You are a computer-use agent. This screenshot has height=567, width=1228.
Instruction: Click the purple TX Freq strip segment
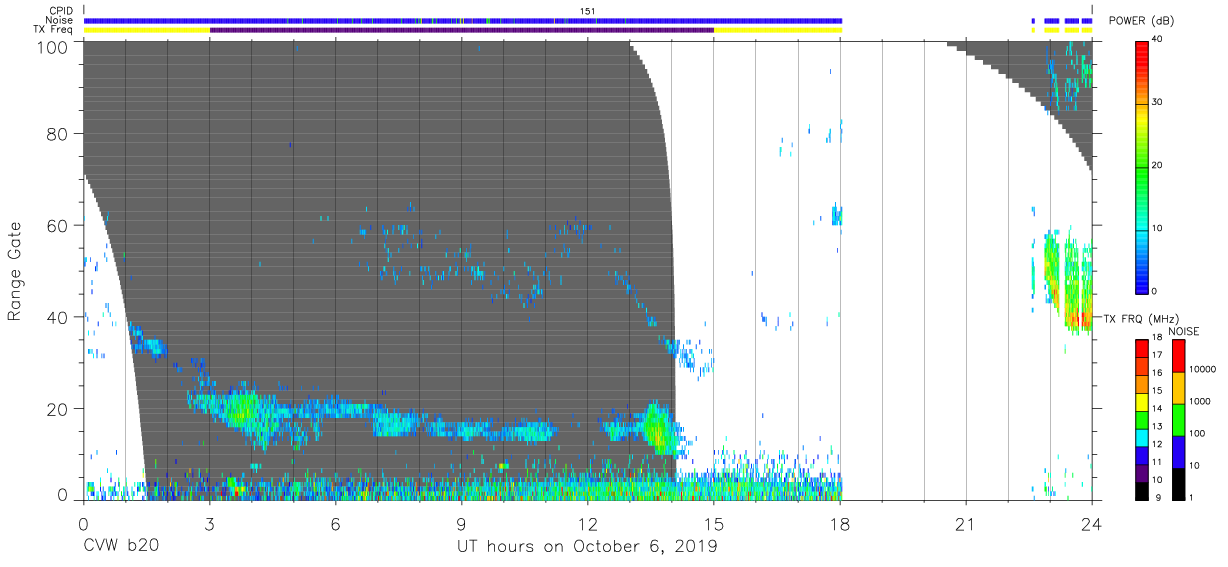[x=461, y=30]
